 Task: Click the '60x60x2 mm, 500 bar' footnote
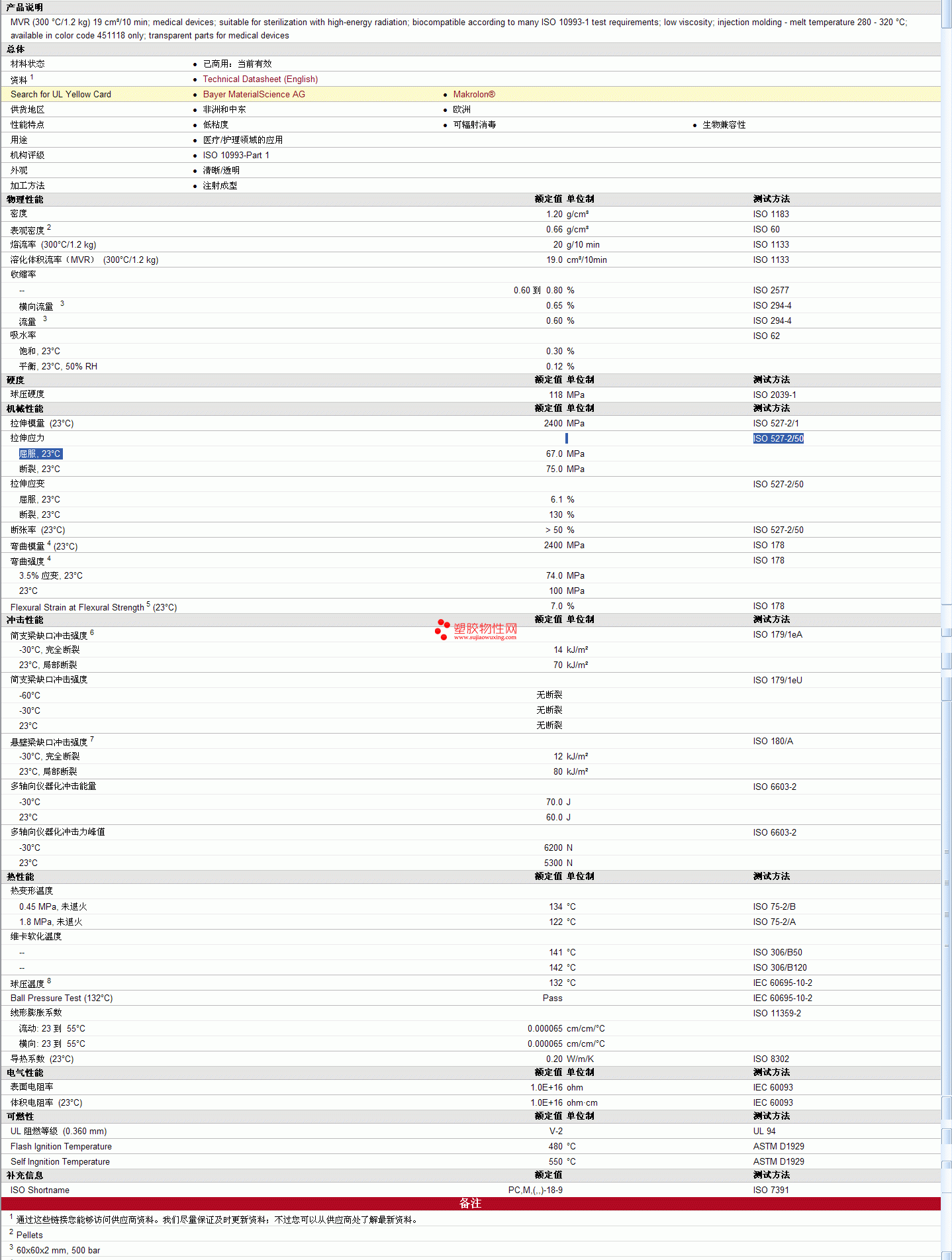pyautogui.click(x=58, y=1251)
